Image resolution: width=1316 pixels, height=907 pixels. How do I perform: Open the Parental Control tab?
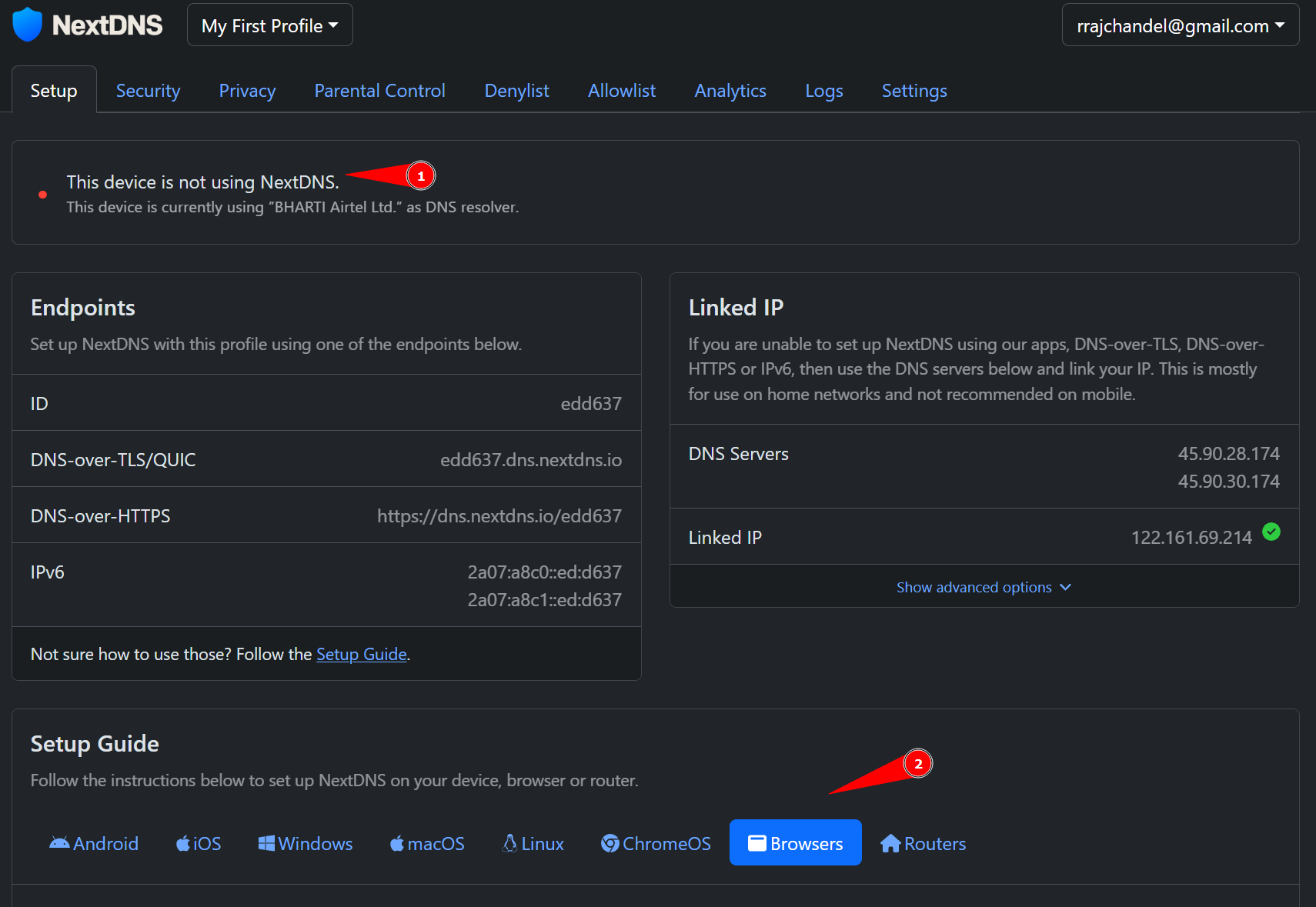(x=379, y=91)
